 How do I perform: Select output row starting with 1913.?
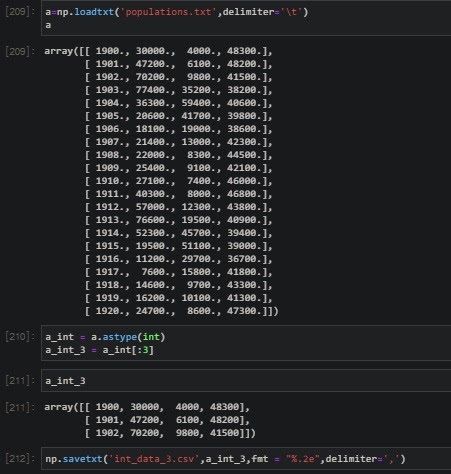coord(179,220)
